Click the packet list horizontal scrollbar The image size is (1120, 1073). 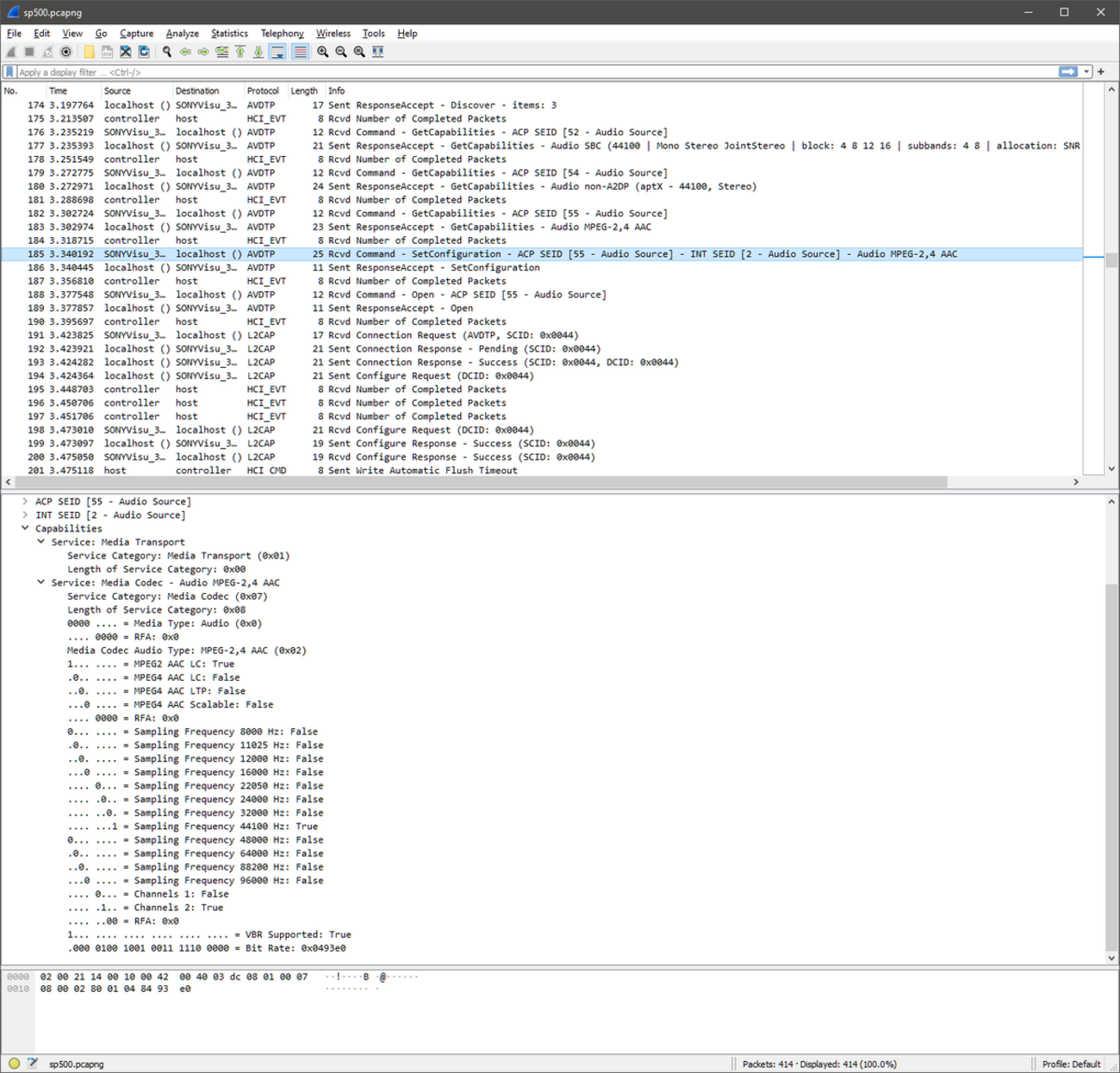tap(474, 483)
